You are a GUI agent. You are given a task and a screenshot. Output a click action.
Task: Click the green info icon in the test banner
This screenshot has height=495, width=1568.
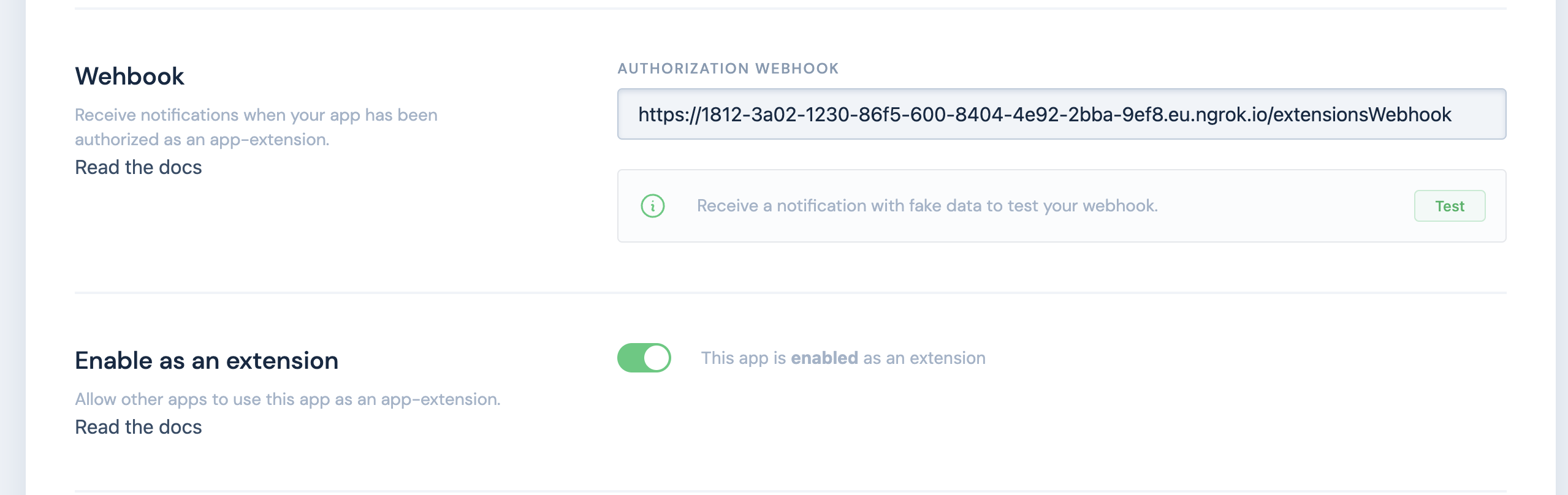coord(652,206)
